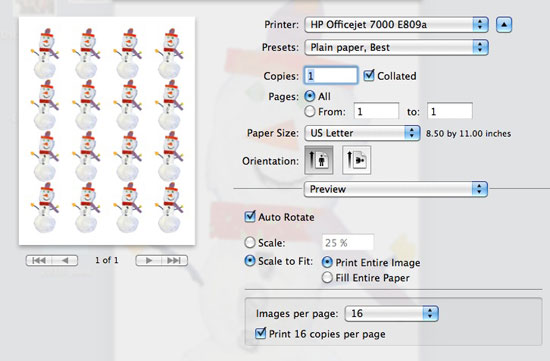Select portrait orientation icon
The height and width of the screenshot is (361, 550).
click(x=318, y=160)
